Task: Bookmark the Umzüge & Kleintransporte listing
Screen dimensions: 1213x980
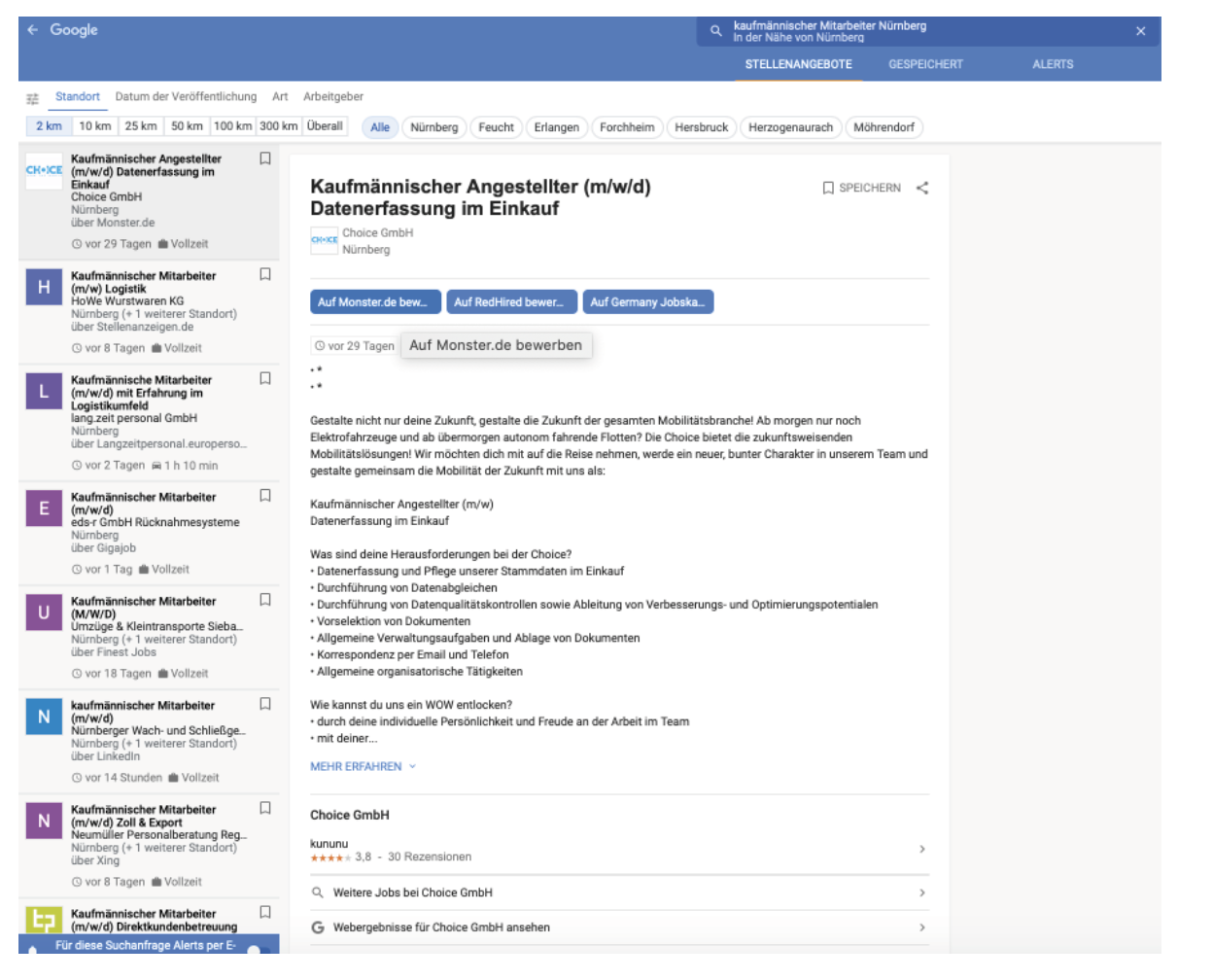Action: [x=265, y=600]
